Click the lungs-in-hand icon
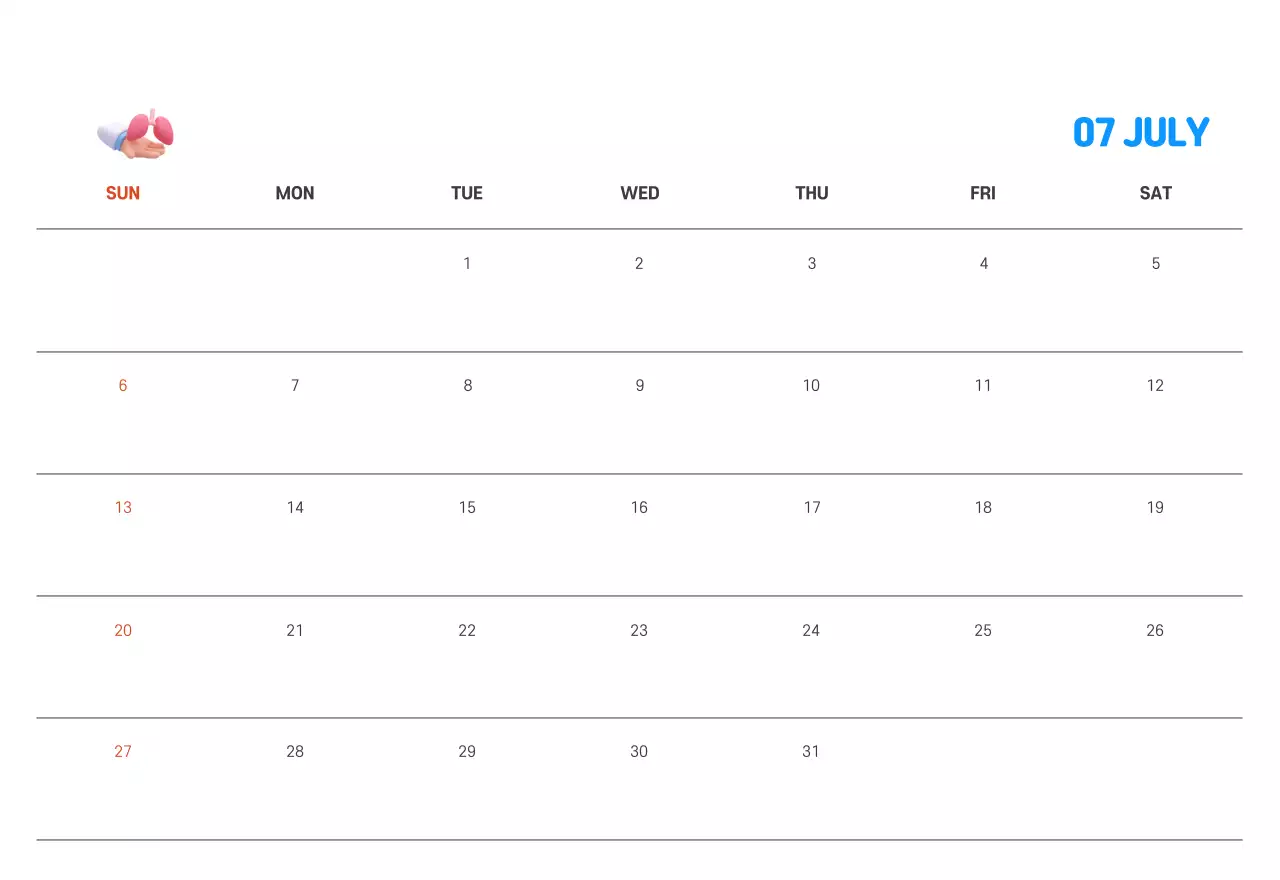 pos(136,134)
